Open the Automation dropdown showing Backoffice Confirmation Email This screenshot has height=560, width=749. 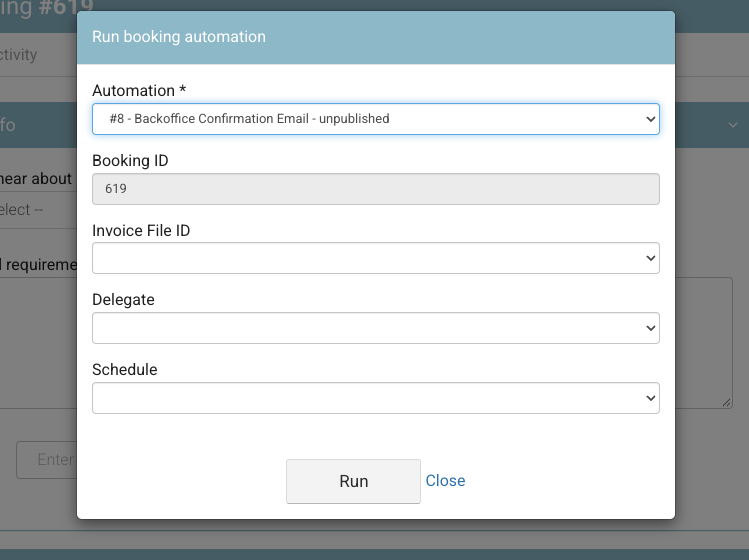(x=375, y=119)
